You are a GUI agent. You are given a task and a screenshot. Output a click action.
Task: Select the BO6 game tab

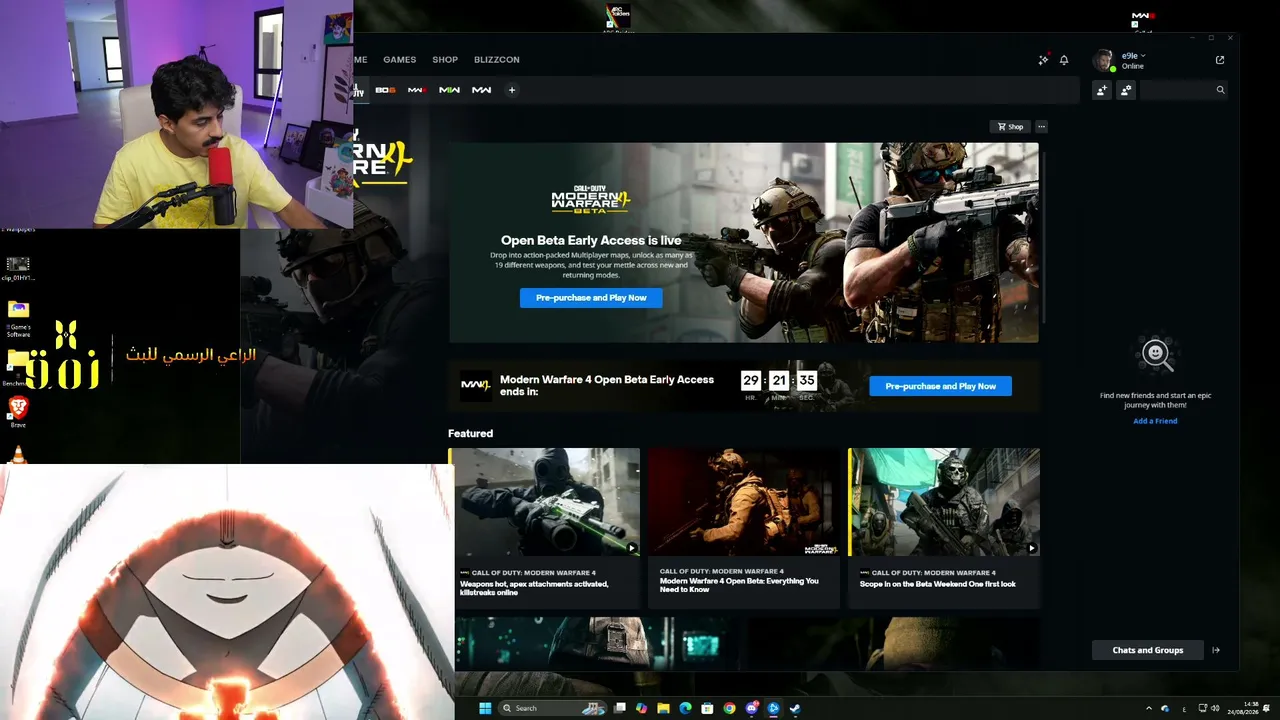click(x=385, y=90)
